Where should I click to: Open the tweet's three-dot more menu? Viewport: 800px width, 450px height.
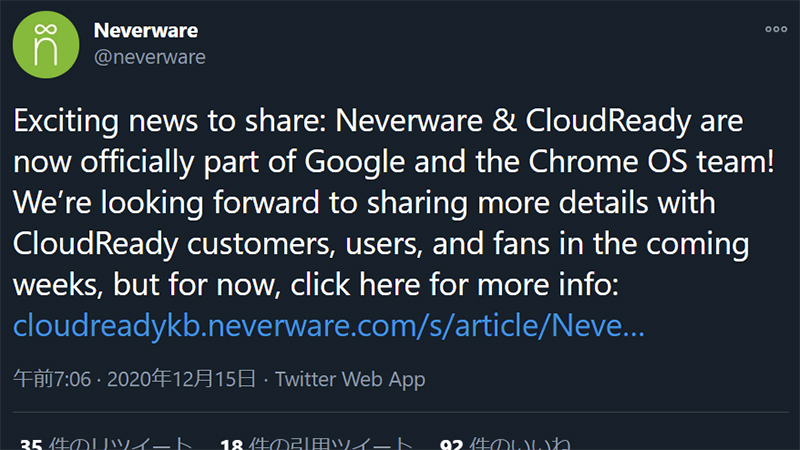click(776, 29)
